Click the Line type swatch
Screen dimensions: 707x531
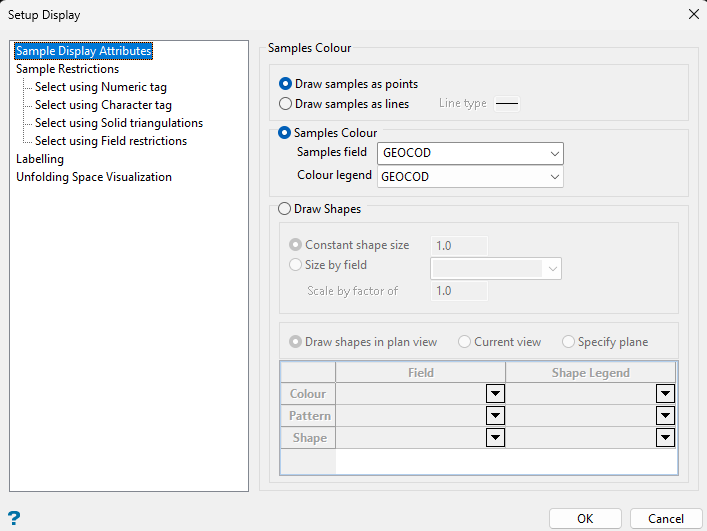507,104
